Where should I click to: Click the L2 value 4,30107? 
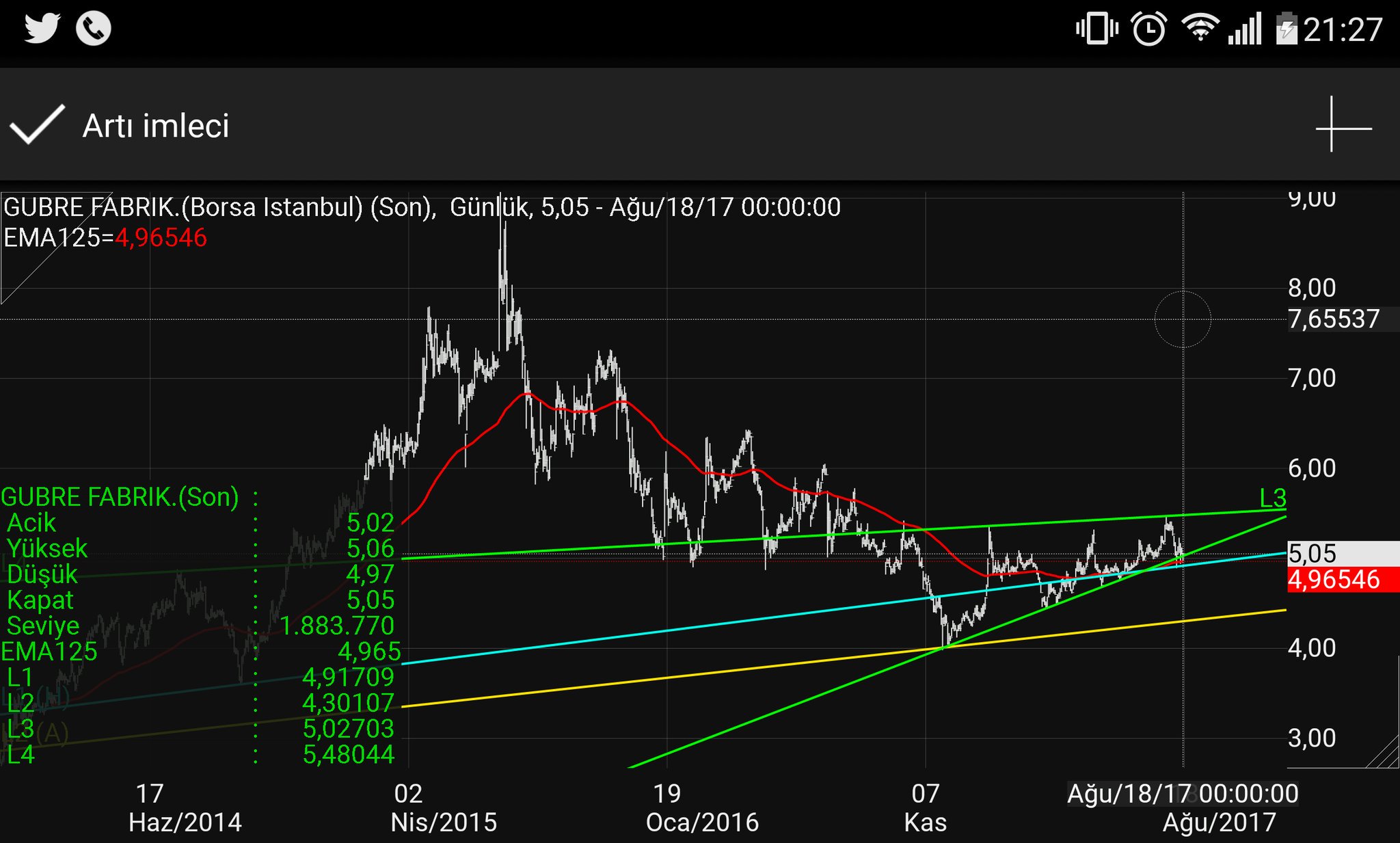coord(349,703)
